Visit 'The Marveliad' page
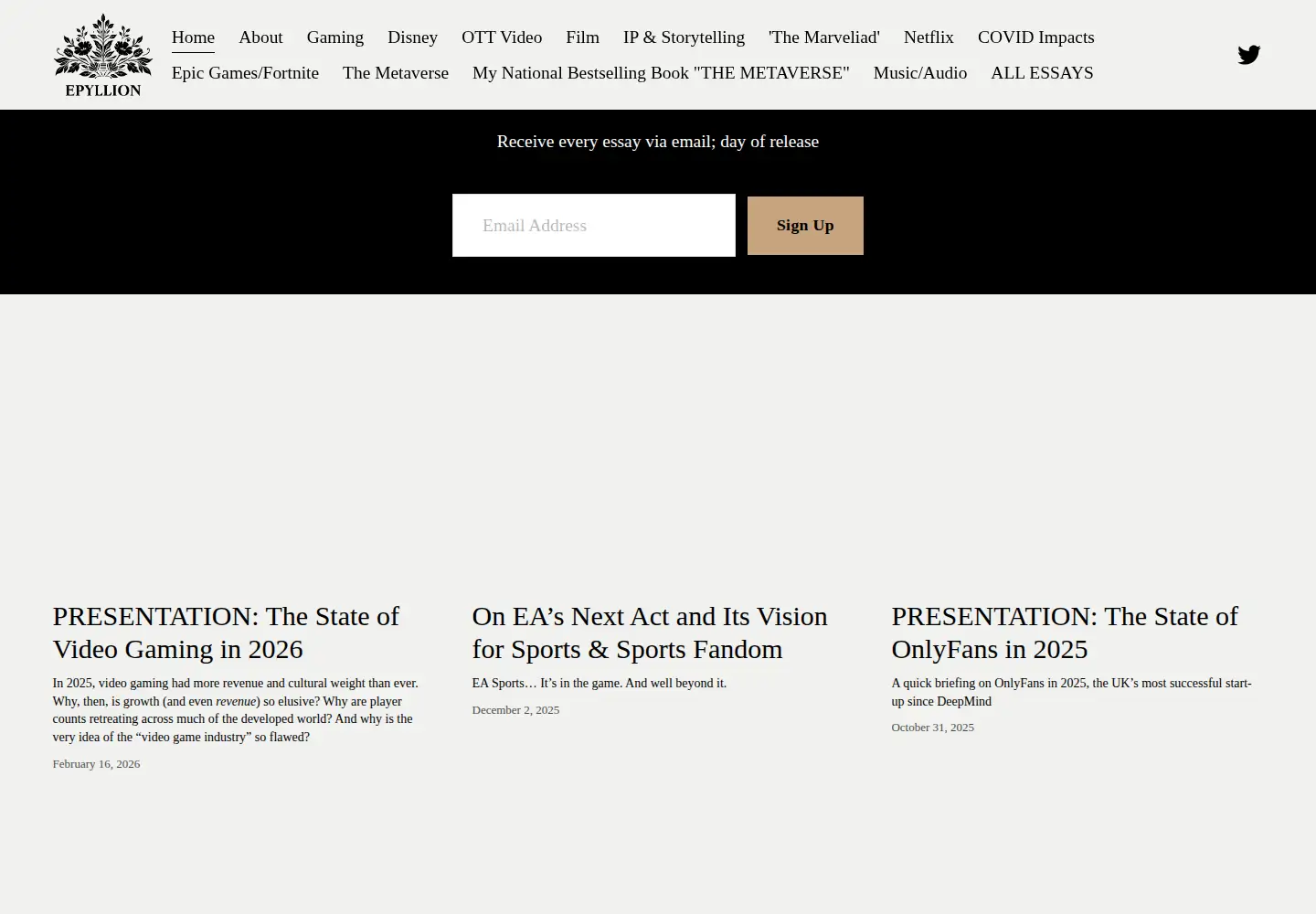 pyautogui.click(x=824, y=37)
